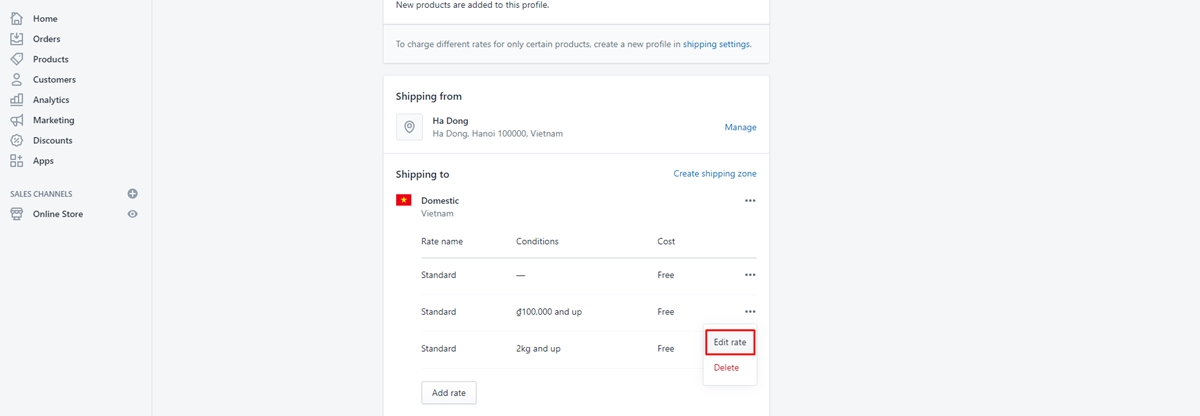Click the Online Store shop icon
This screenshot has width=1200, height=416.
tap(17, 214)
